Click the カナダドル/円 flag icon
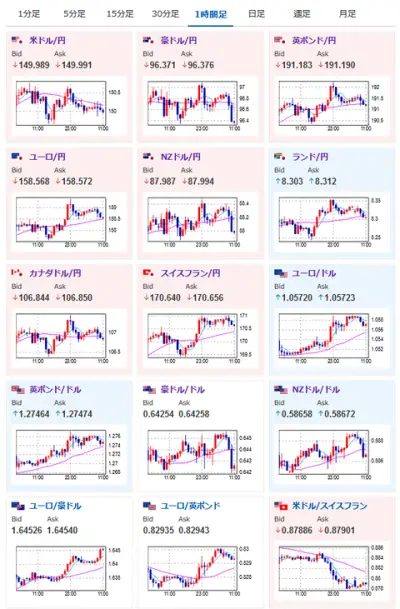Screen dimensions: 400x609 tap(17, 273)
